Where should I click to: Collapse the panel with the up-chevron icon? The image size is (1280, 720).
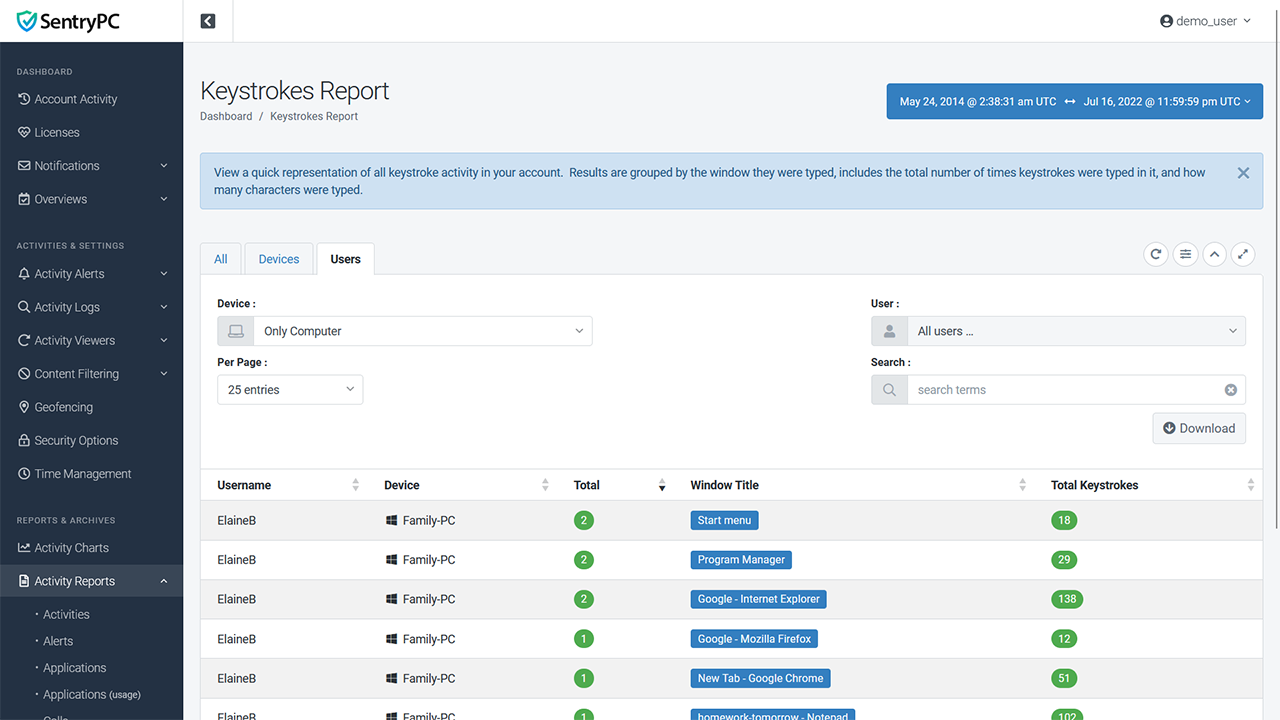(x=1214, y=254)
